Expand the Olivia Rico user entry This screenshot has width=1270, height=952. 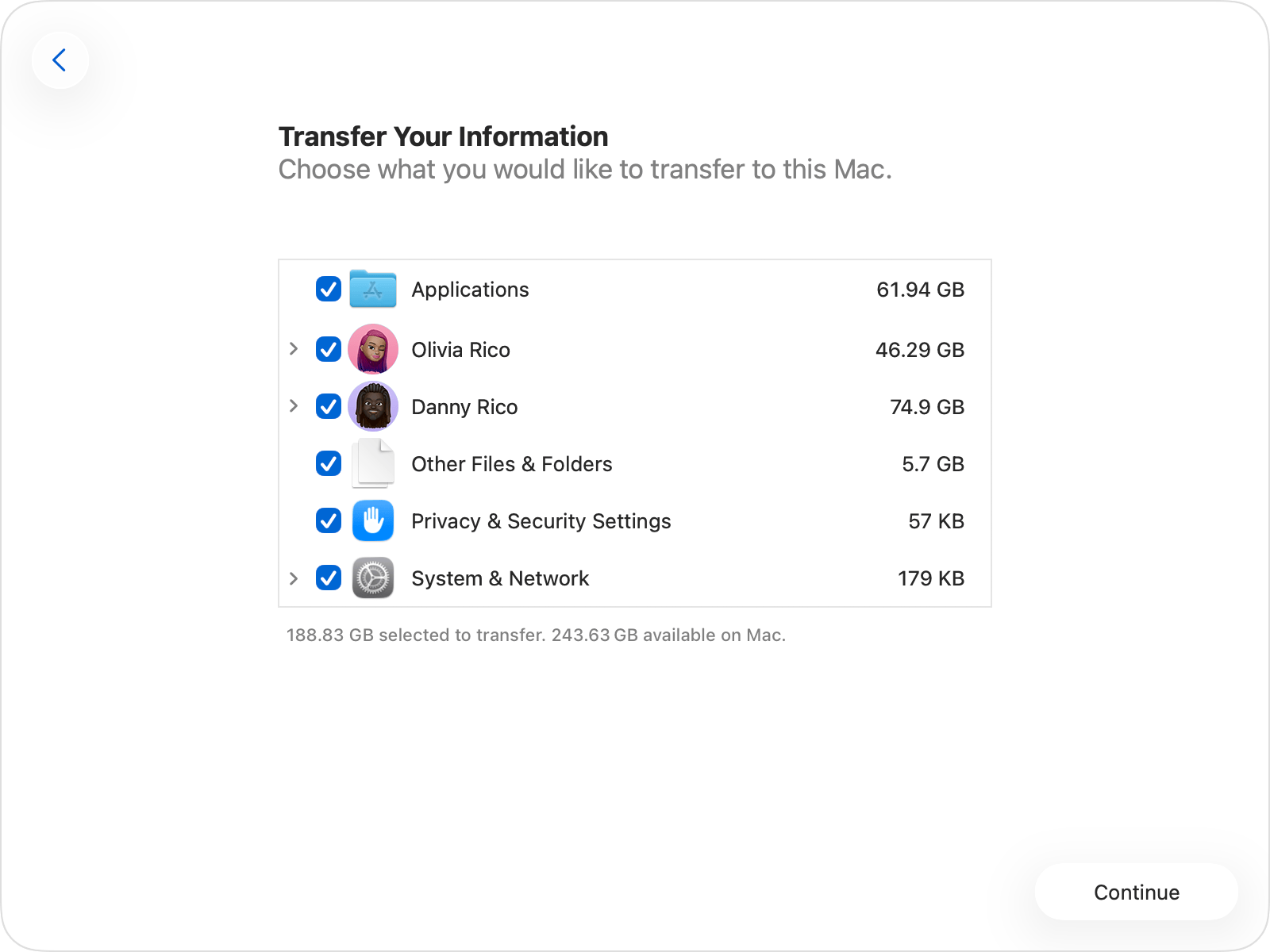(x=294, y=350)
